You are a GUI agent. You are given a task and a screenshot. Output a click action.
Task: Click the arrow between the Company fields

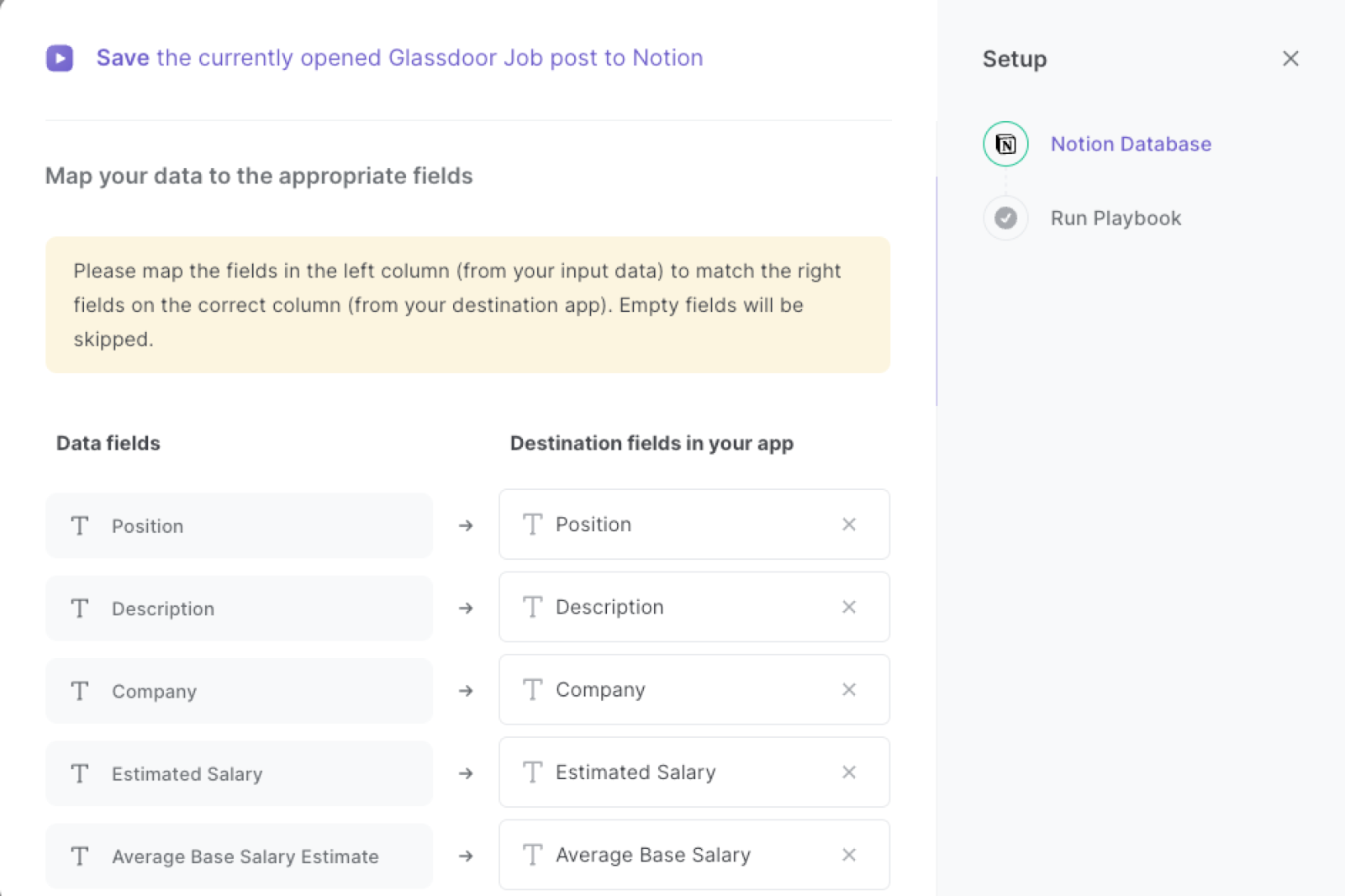(466, 691)
